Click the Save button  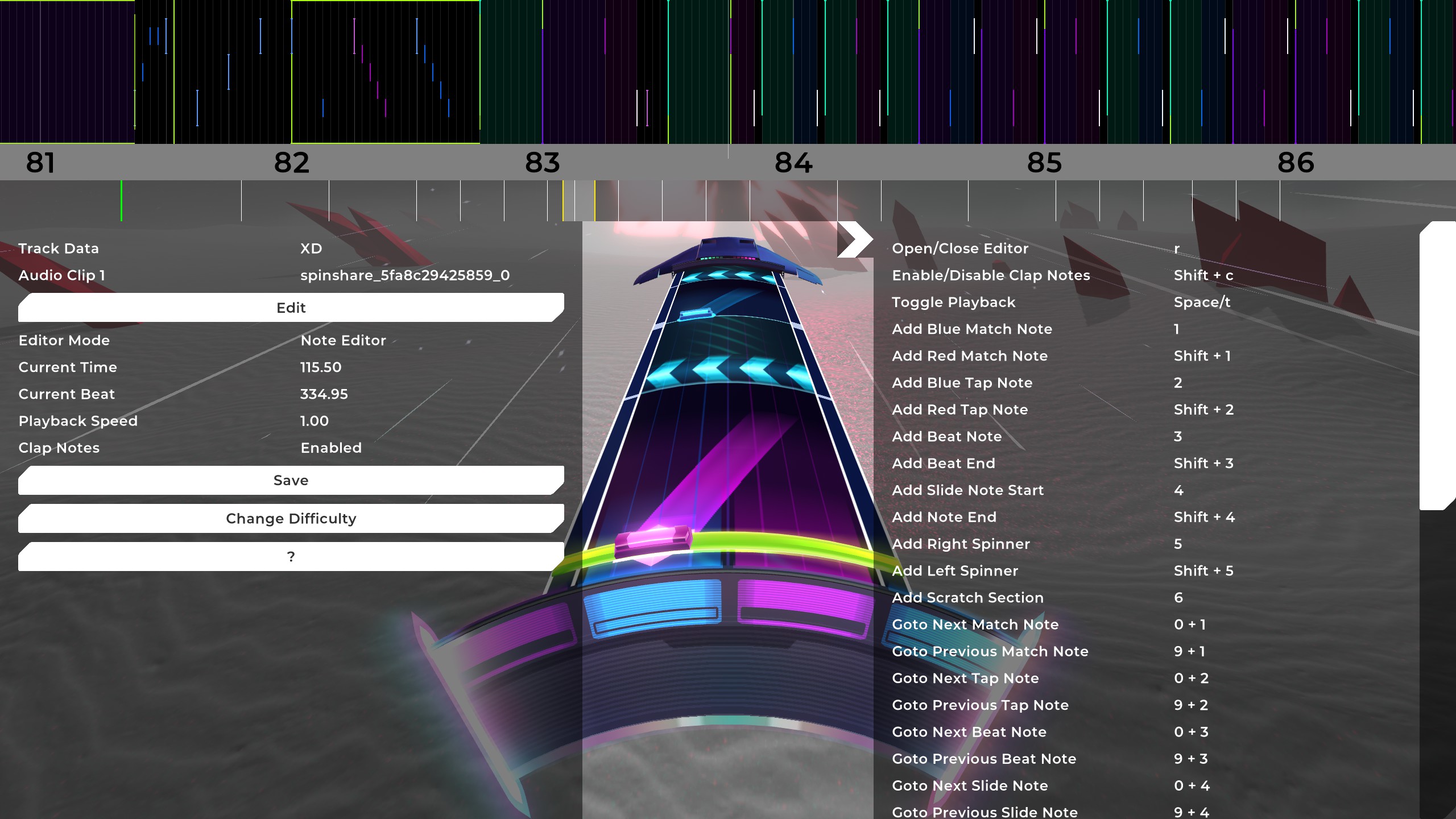pyautogui.click(x=291, y=481)
